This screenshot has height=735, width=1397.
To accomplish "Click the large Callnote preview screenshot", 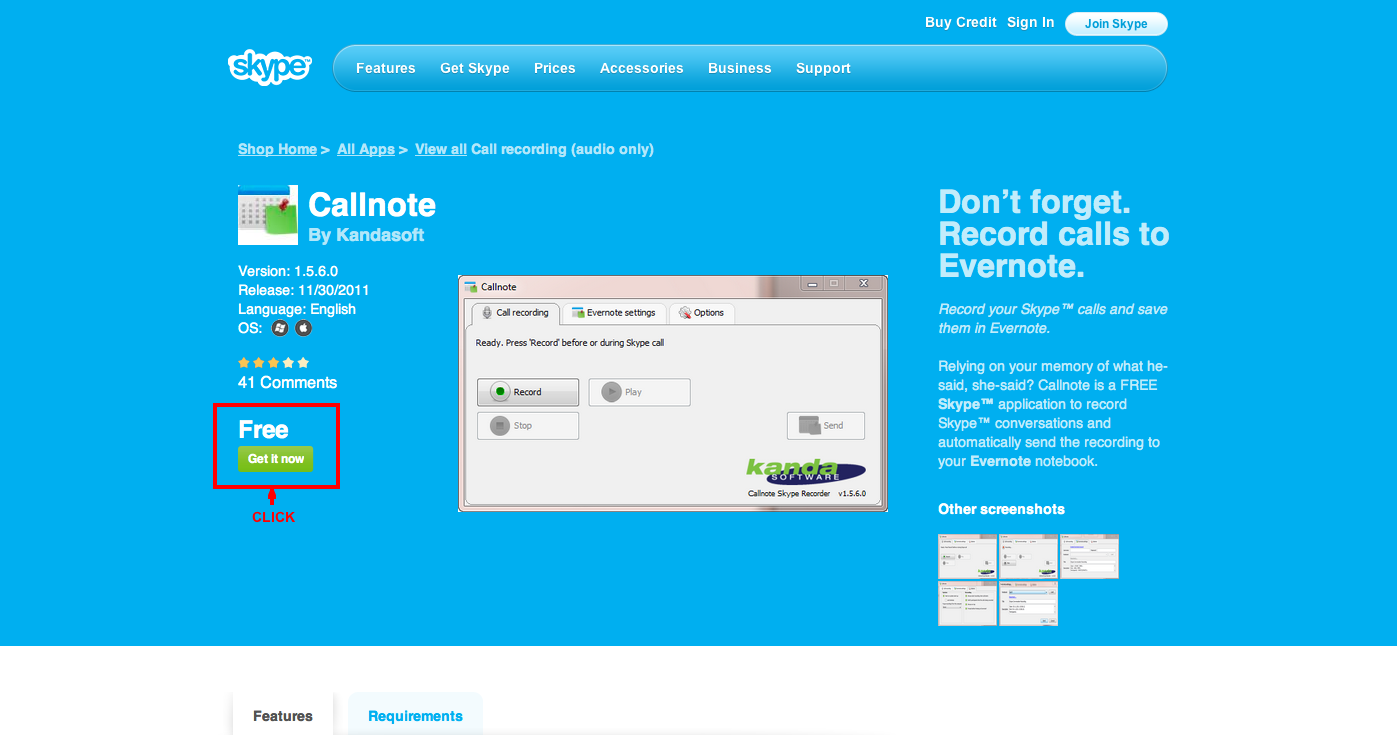I will (673, 393).
